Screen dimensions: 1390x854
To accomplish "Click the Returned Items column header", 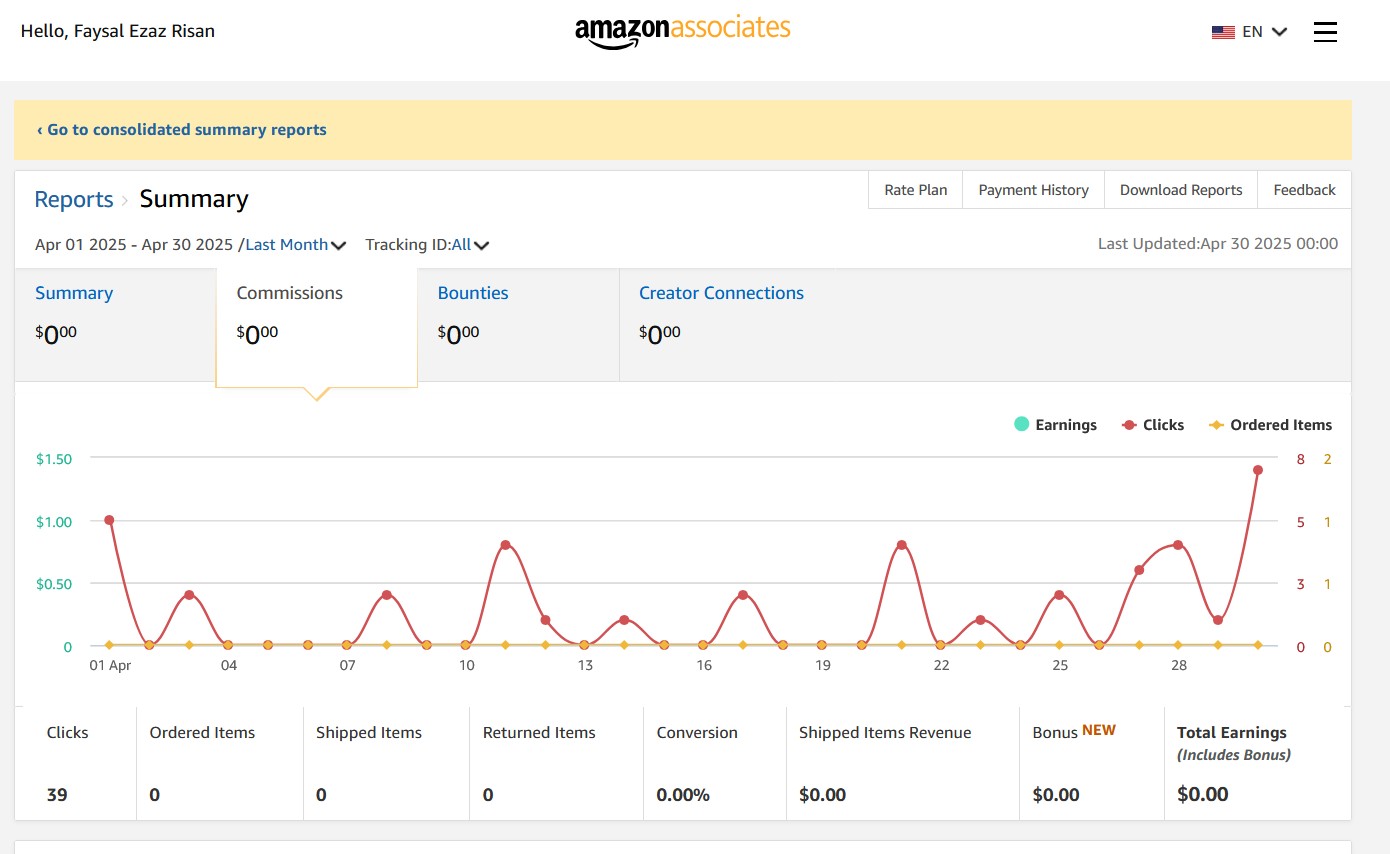I will (x=539, y=733).
